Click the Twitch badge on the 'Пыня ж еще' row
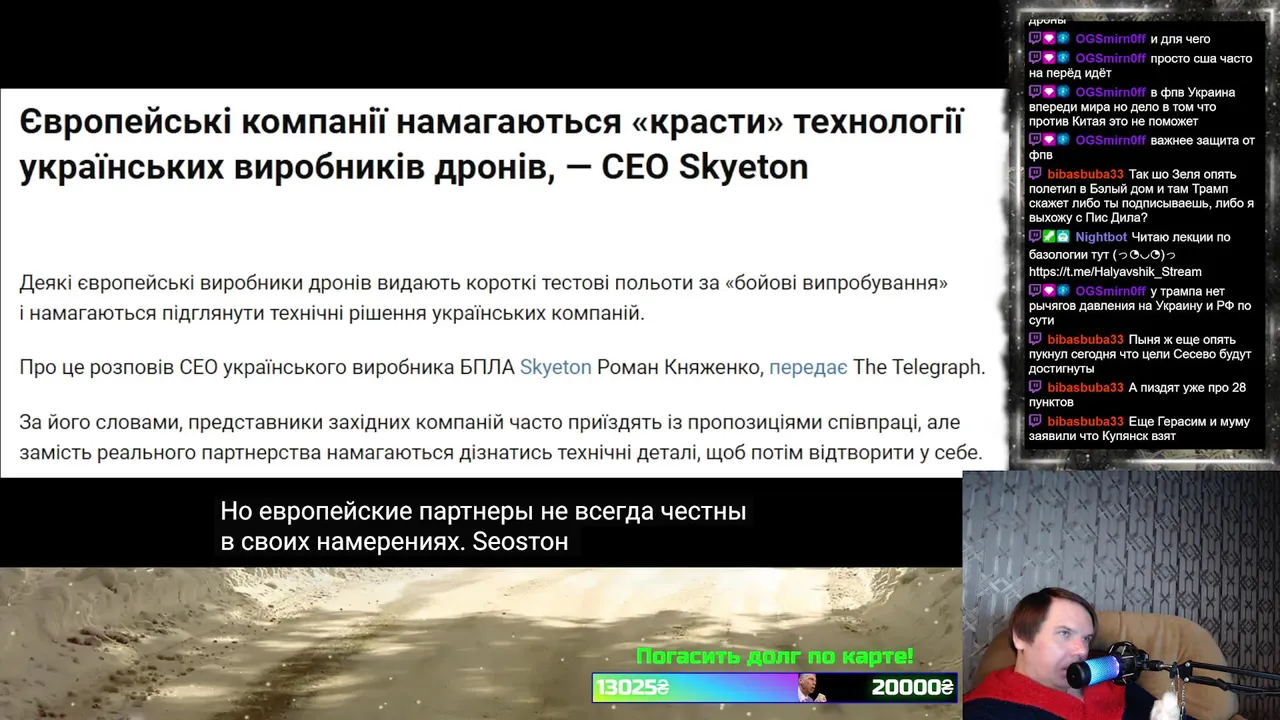Image resolution: width=1280 pixels, height=720 pixels. click(1035, 339)
